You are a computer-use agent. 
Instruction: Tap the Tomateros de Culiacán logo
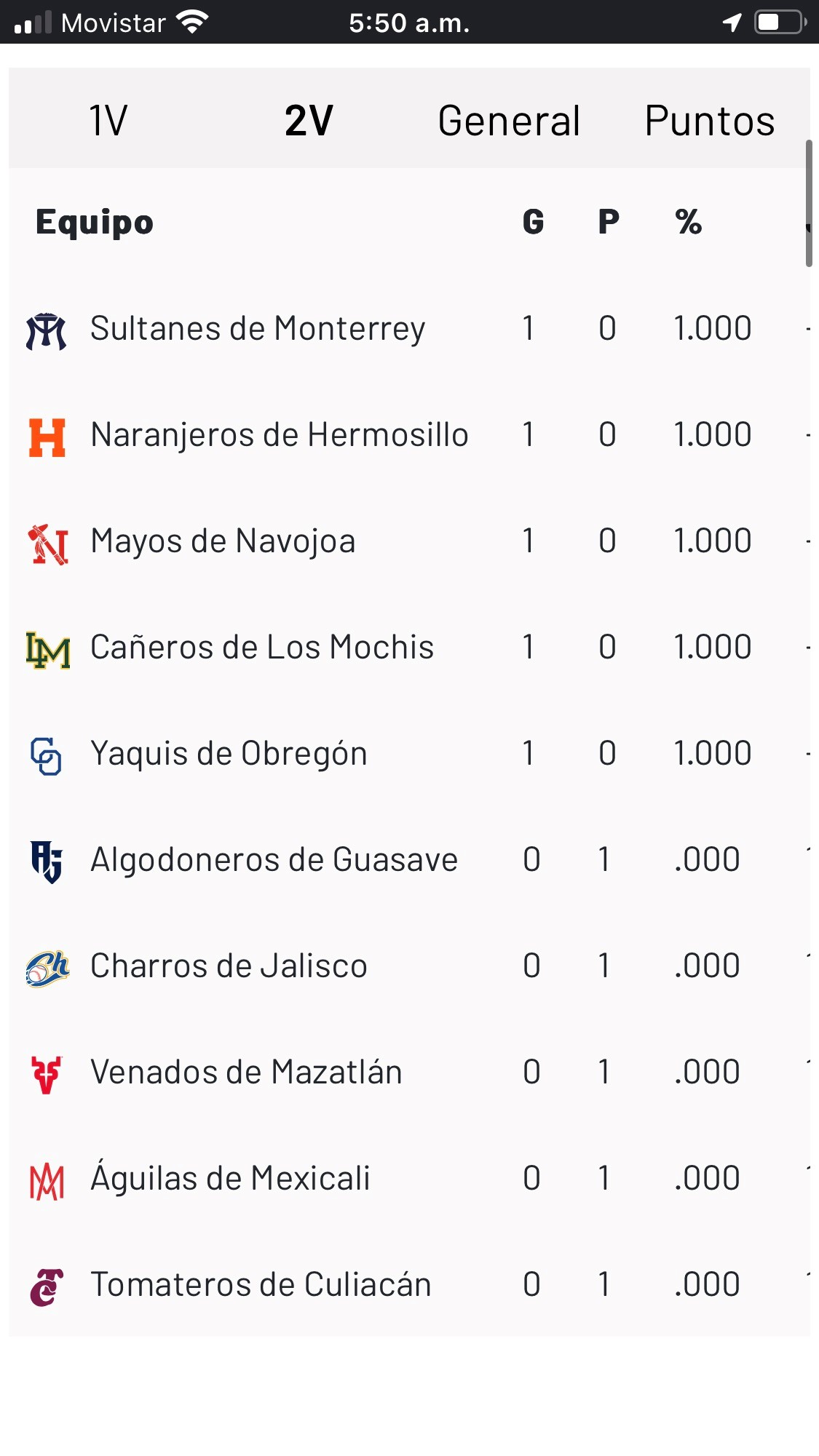pos(47,1287)
